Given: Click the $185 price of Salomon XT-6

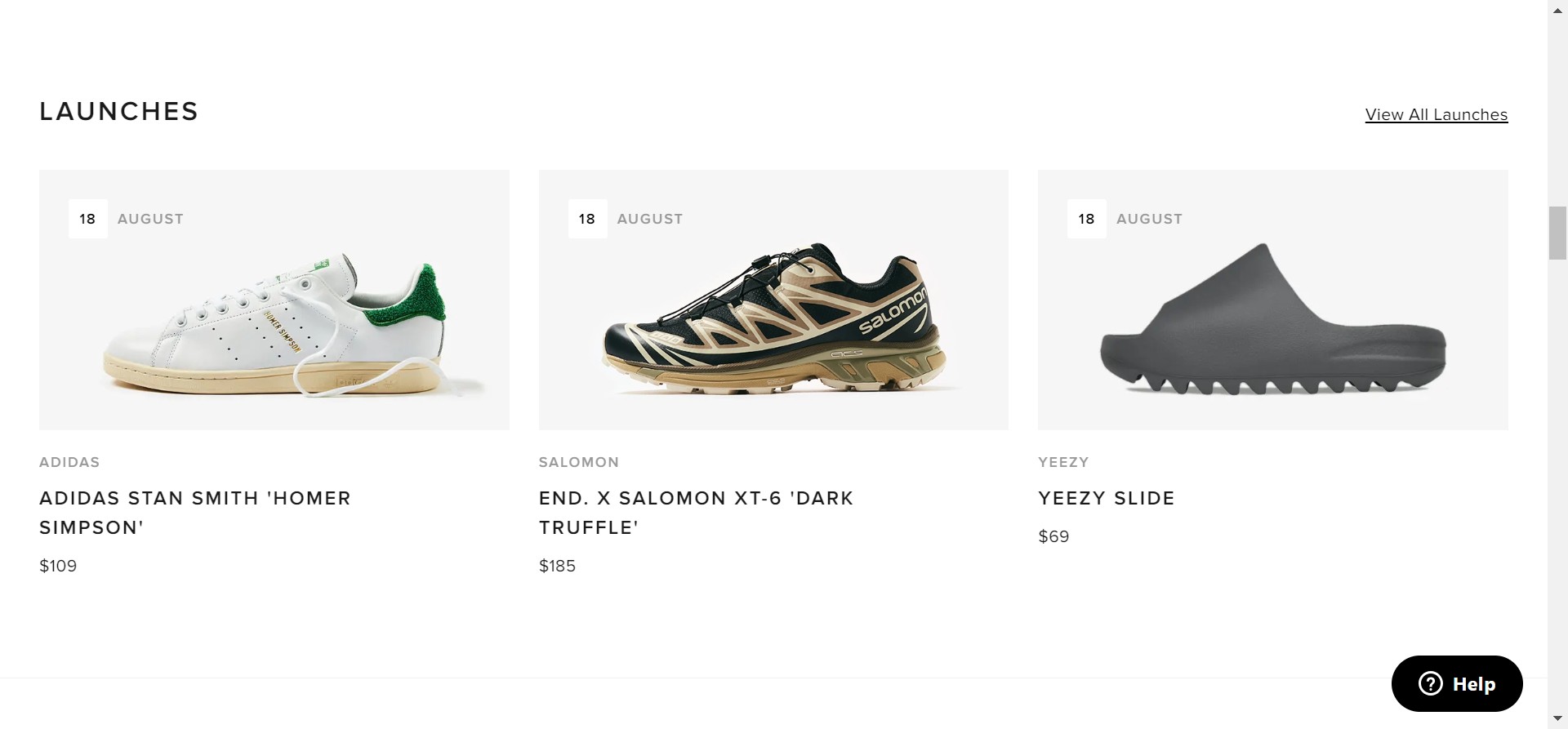Looking at the screenshot, I should click(557, 566).
